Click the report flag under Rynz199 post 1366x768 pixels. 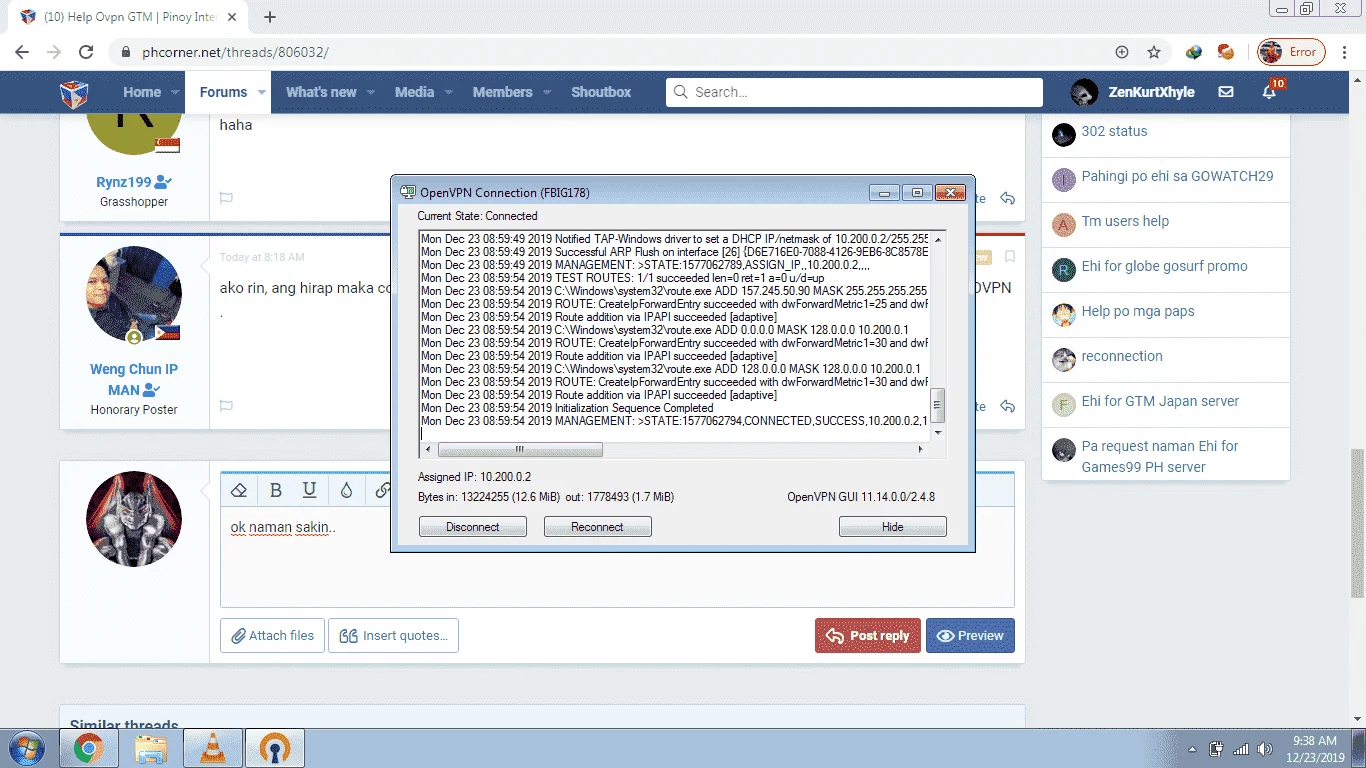[x=226, y=198]
